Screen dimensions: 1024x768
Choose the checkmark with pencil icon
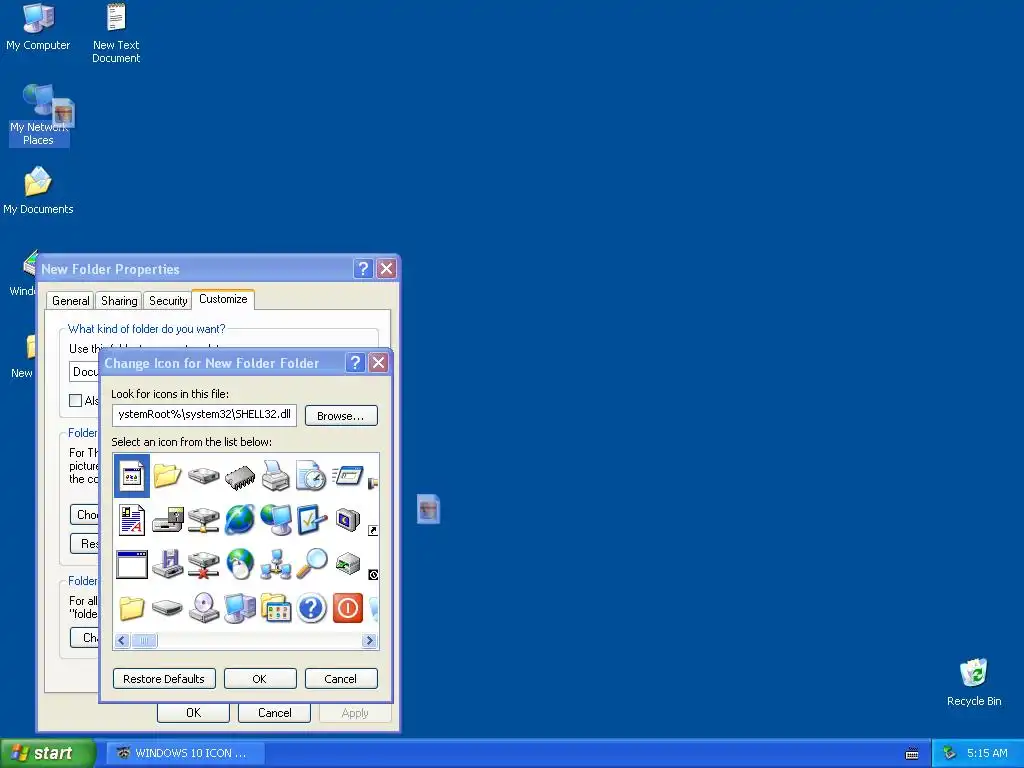pos(312,520)
